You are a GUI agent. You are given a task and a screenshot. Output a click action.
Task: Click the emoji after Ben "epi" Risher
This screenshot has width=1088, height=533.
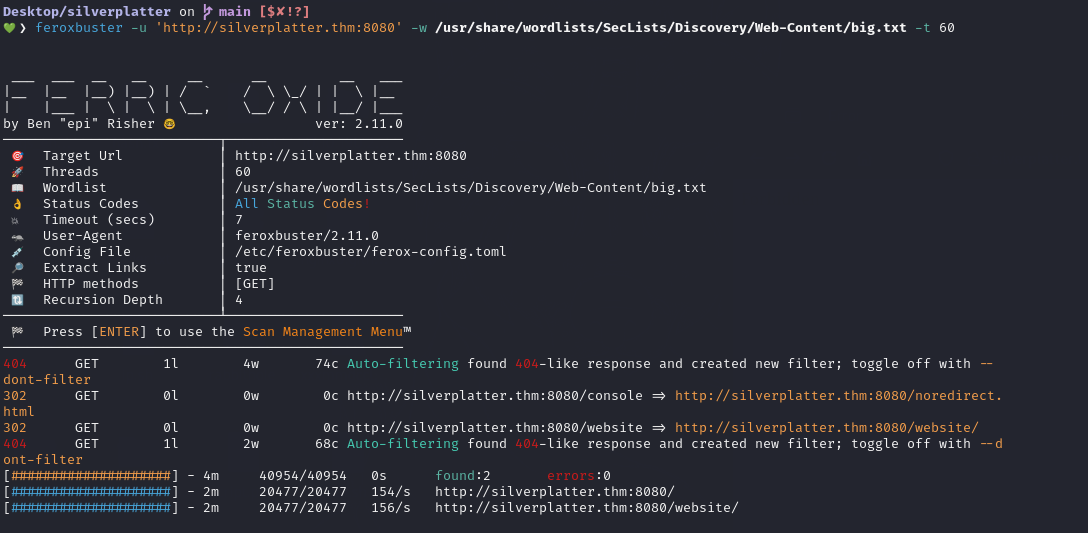pyautogui.click(x=169, y=124)
